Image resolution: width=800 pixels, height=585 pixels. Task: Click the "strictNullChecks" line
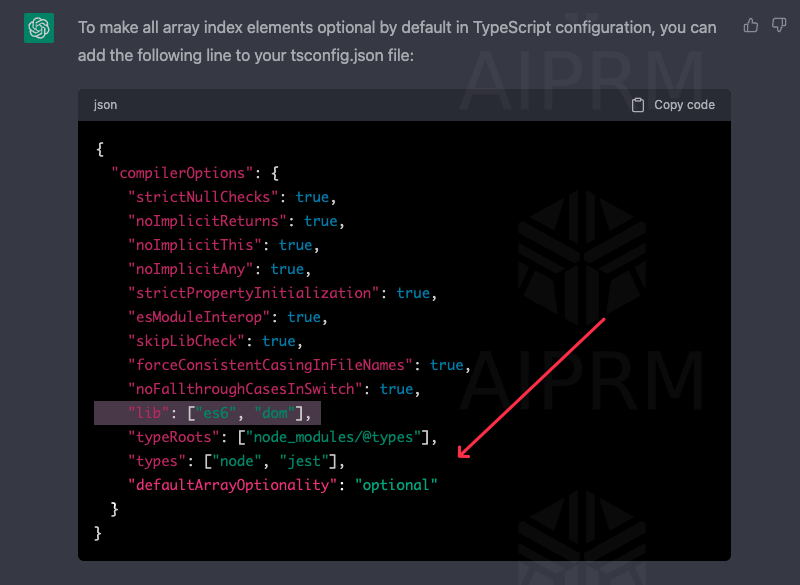(232, 197)
